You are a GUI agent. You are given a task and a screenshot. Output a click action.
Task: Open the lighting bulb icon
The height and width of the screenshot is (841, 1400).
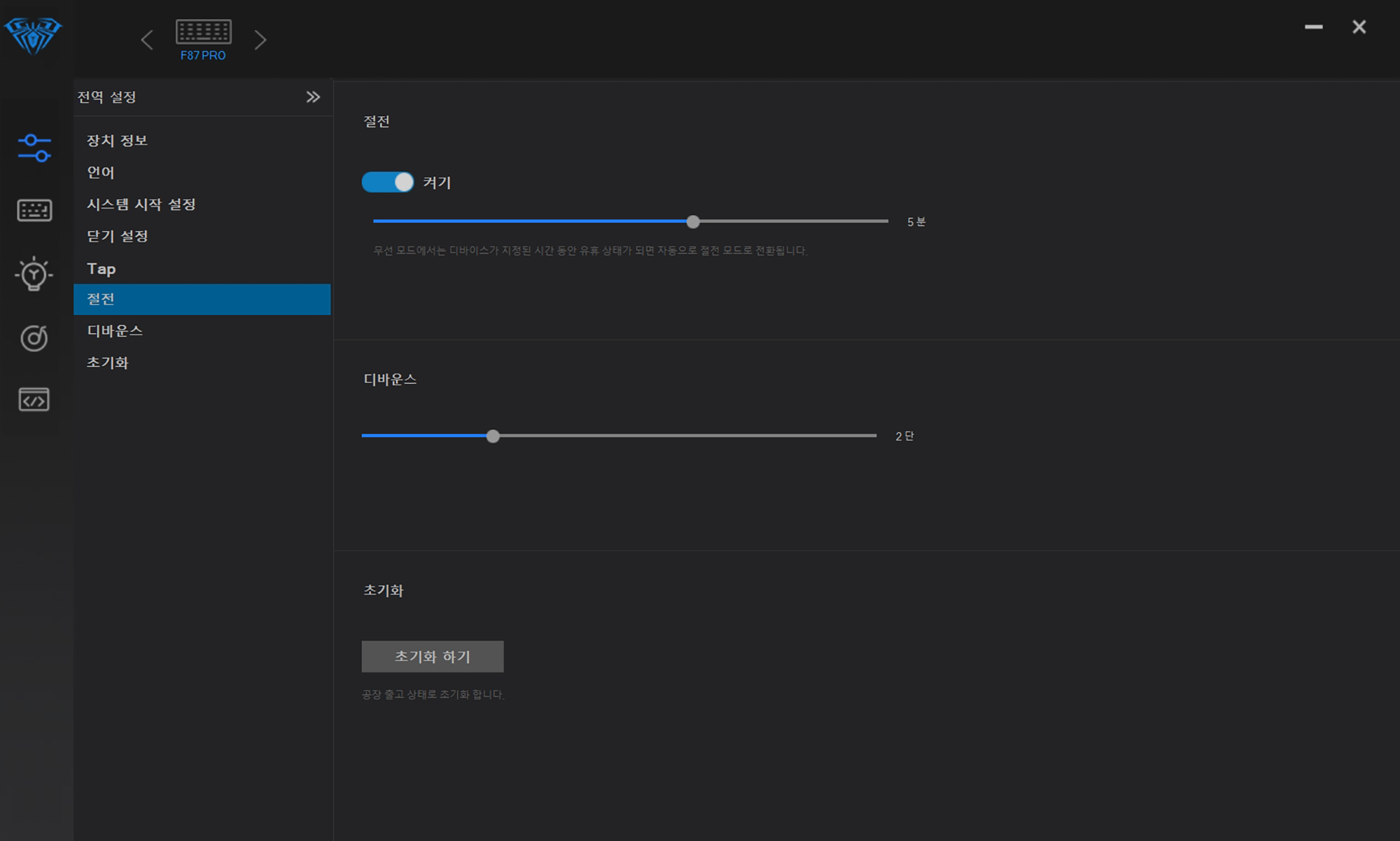coord(34,274)
